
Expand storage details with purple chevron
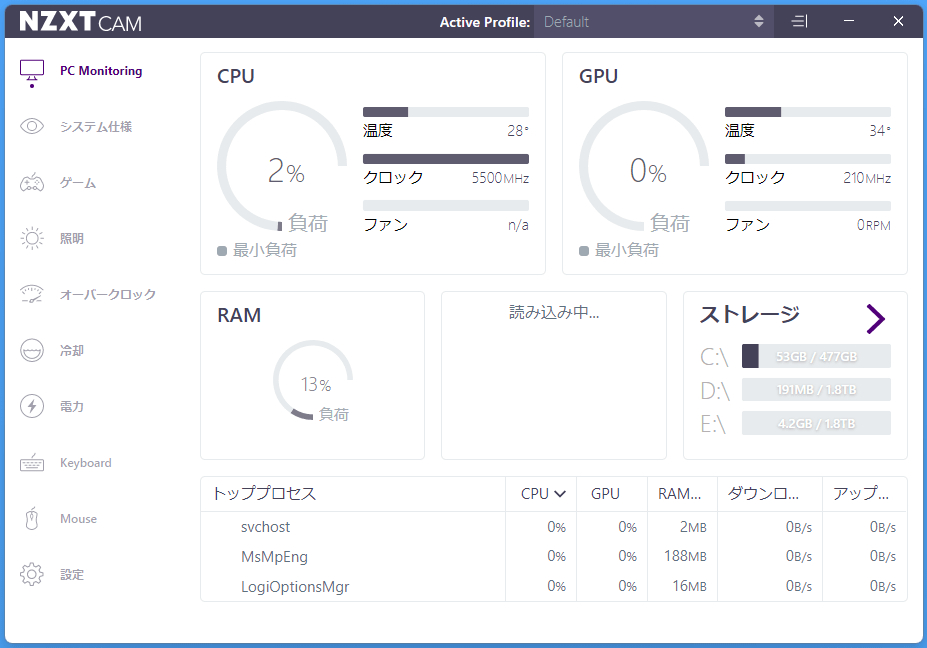875,319
